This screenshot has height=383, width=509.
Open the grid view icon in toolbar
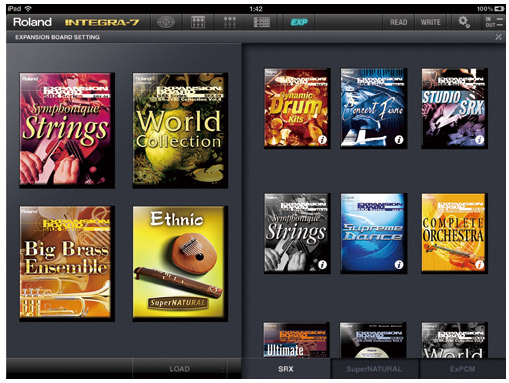coord(198,22)
